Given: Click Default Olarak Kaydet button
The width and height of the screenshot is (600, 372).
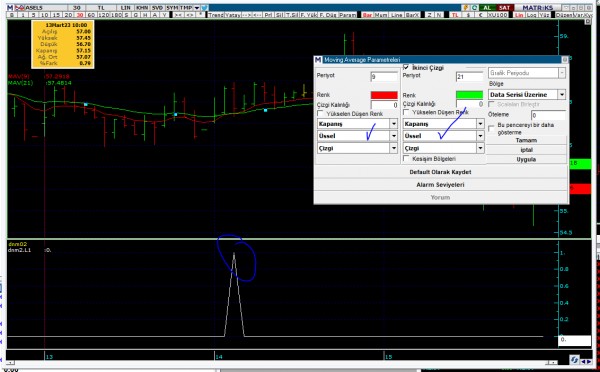Looking at the screenshot, I should point(440,172).
